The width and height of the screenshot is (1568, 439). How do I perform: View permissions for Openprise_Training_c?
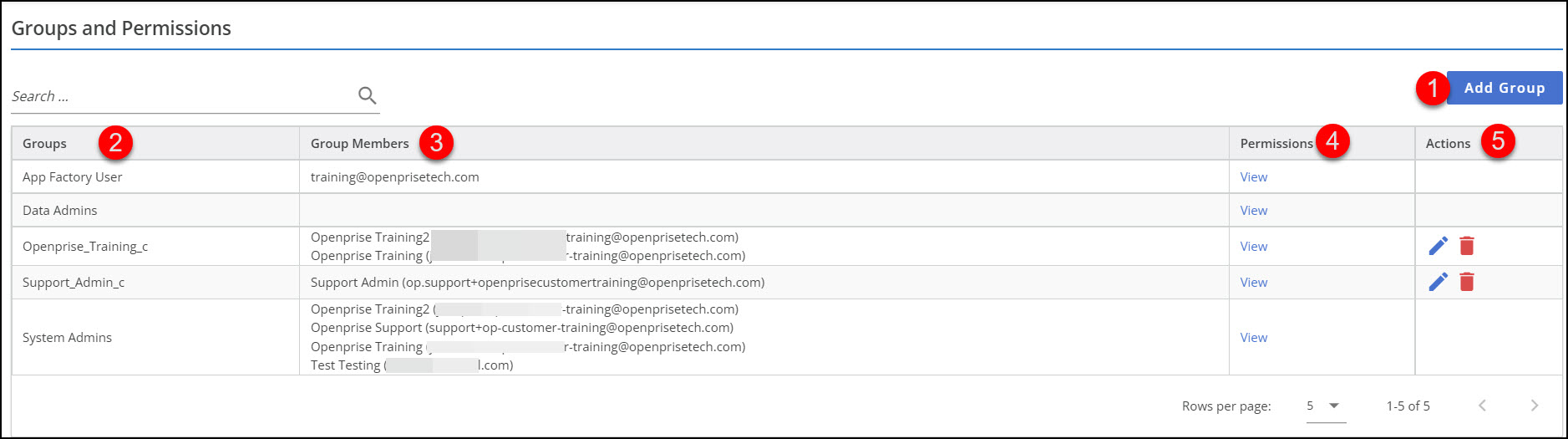[1253, 247]
